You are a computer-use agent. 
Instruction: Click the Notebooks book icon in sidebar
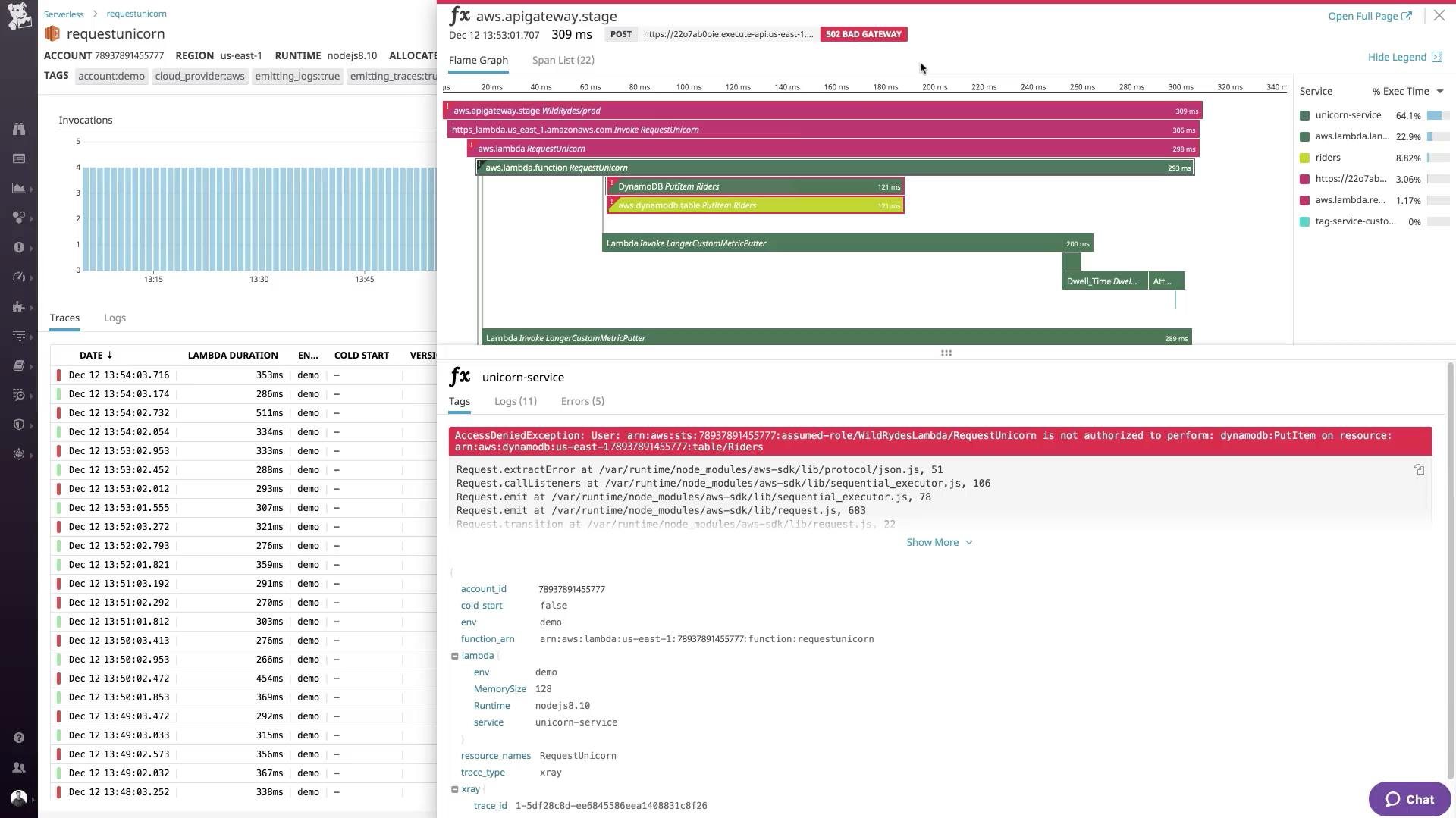[19, 366]
